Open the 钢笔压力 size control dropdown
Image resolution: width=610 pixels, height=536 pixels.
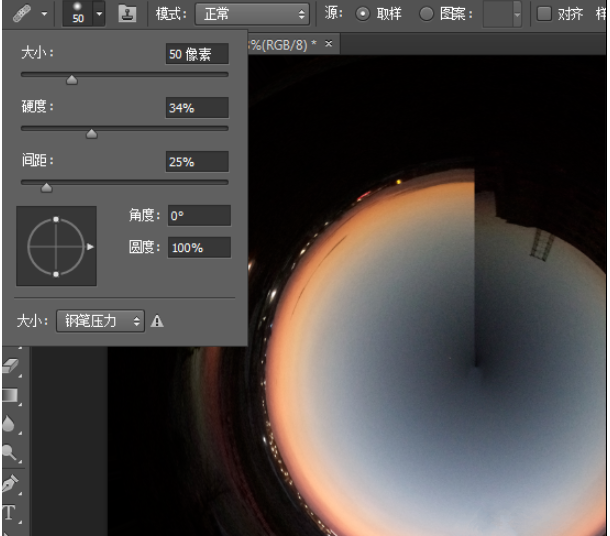pyautogui.click(x=100, y=321)
